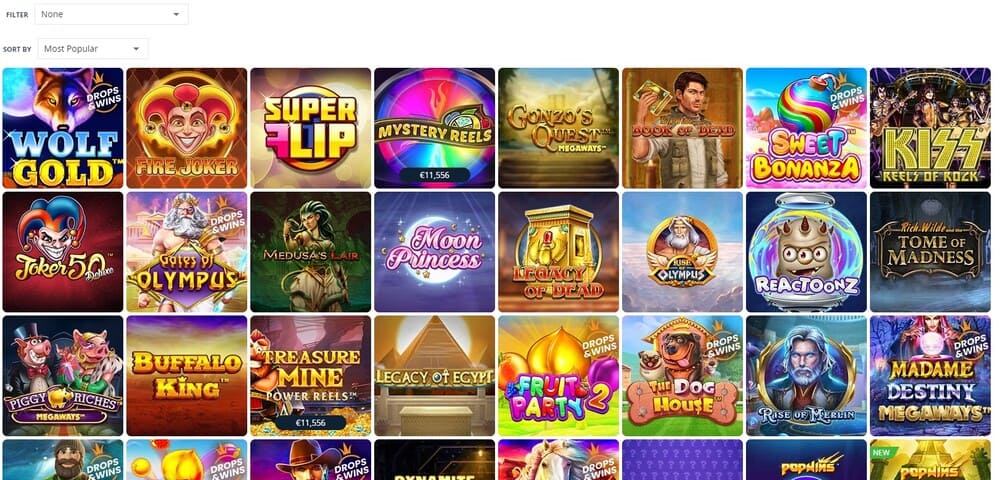
Task: Launch the Fire Joker slot
Action: [187, 128]
